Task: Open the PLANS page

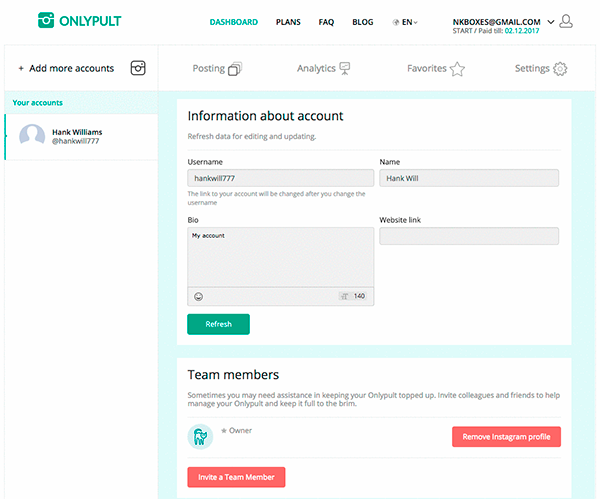Action: tap(288, 22)
